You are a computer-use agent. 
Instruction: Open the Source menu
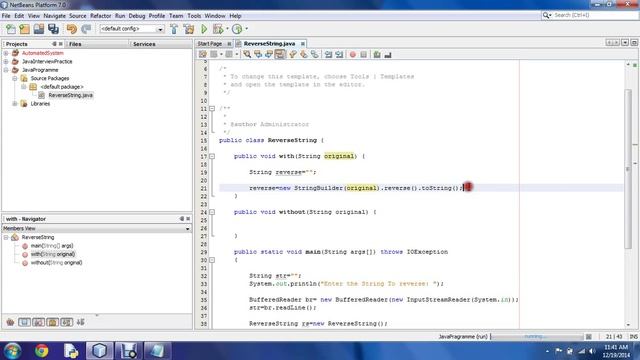[x=78, y=16]
